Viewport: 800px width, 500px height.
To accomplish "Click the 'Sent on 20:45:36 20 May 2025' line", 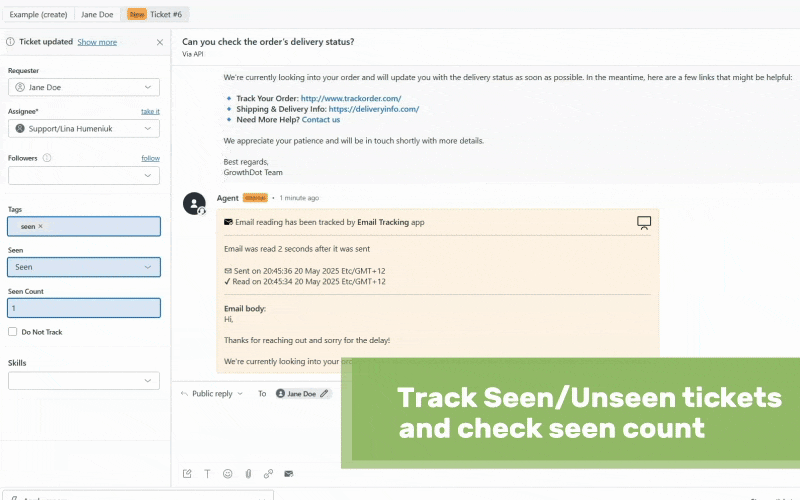I will (305, 271).
